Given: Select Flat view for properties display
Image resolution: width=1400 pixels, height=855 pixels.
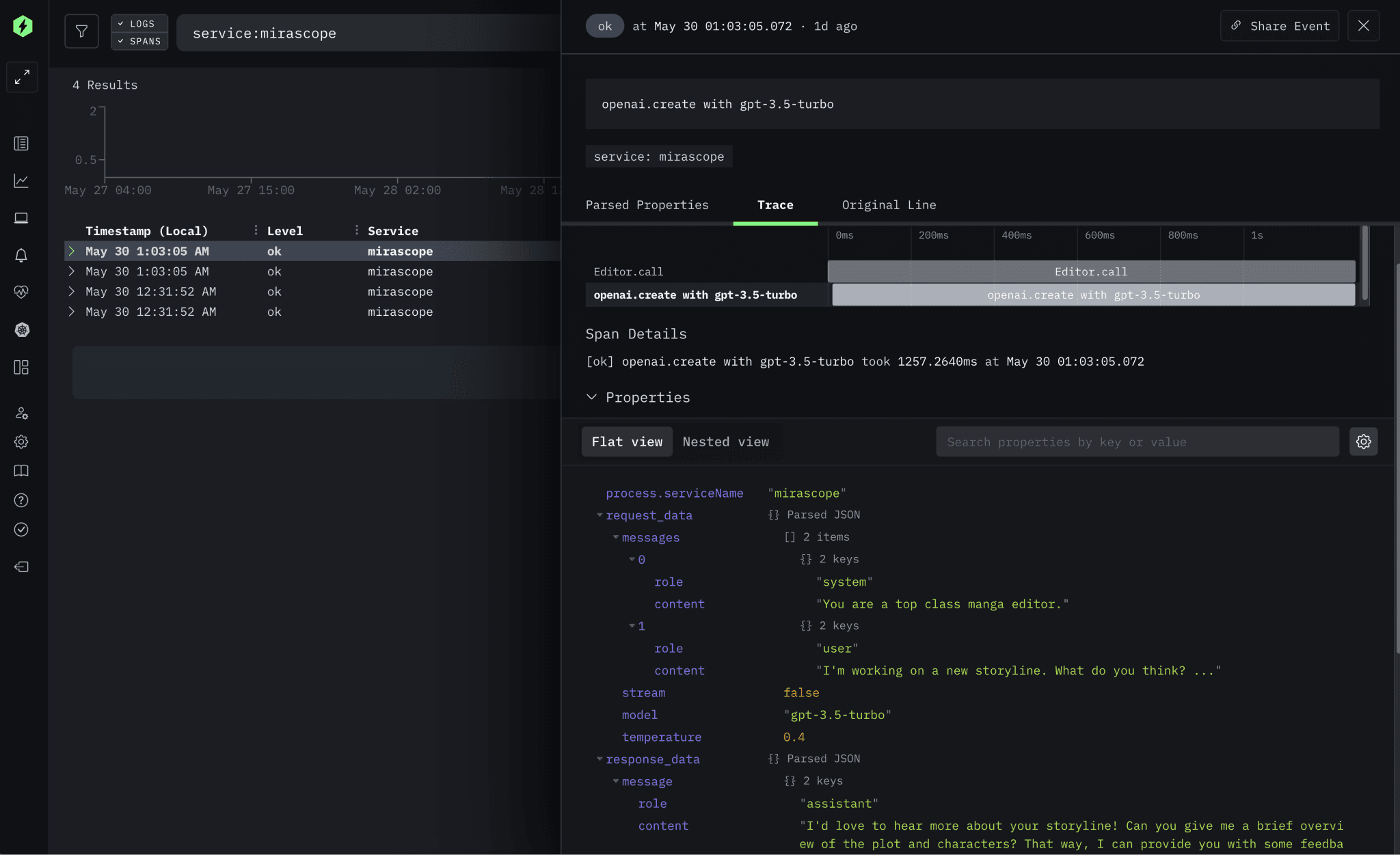Looking at the screenshot, I should pyautogui.click(x=627, y=441).
